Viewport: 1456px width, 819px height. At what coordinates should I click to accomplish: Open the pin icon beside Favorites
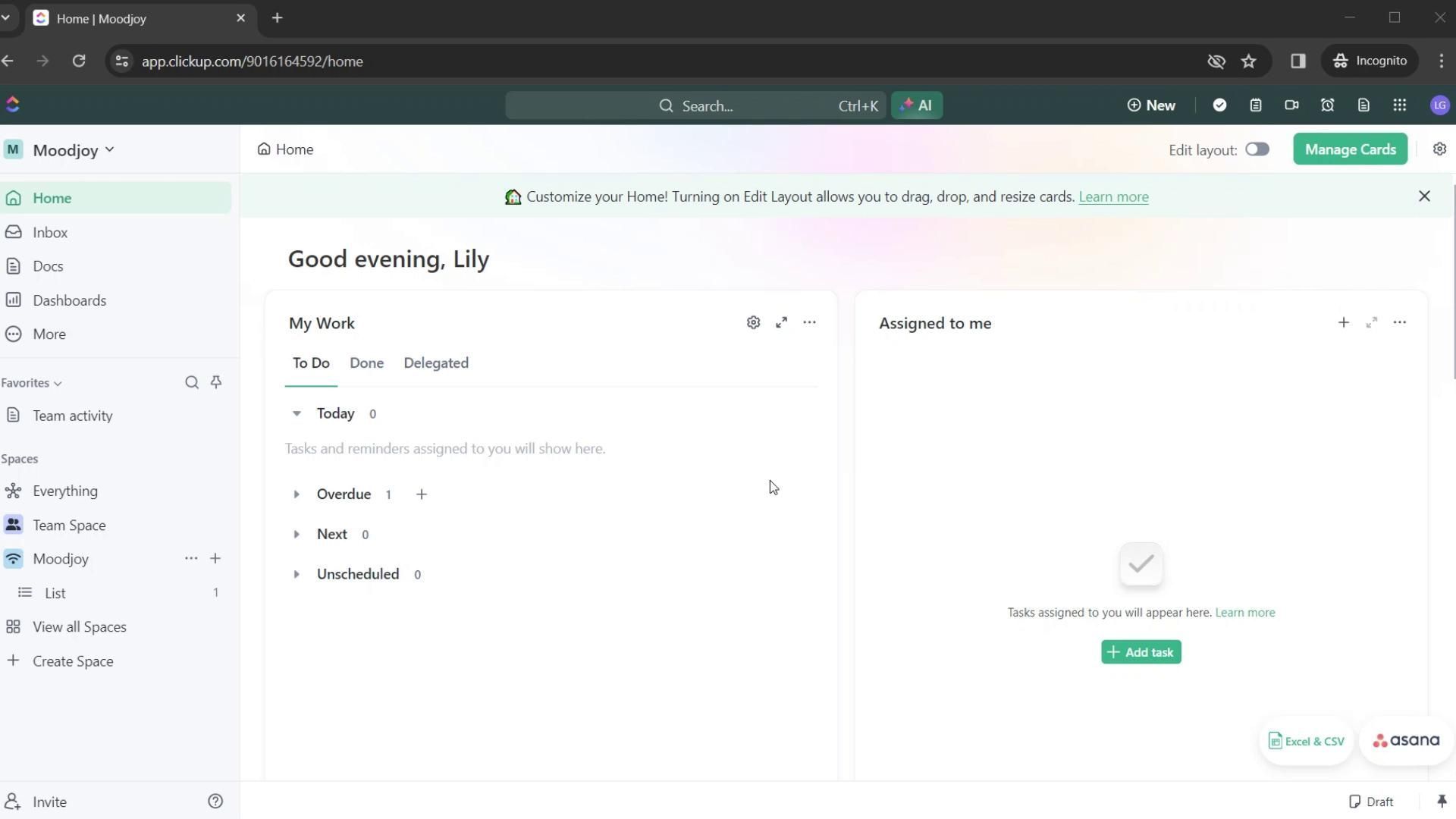(216, 382)
